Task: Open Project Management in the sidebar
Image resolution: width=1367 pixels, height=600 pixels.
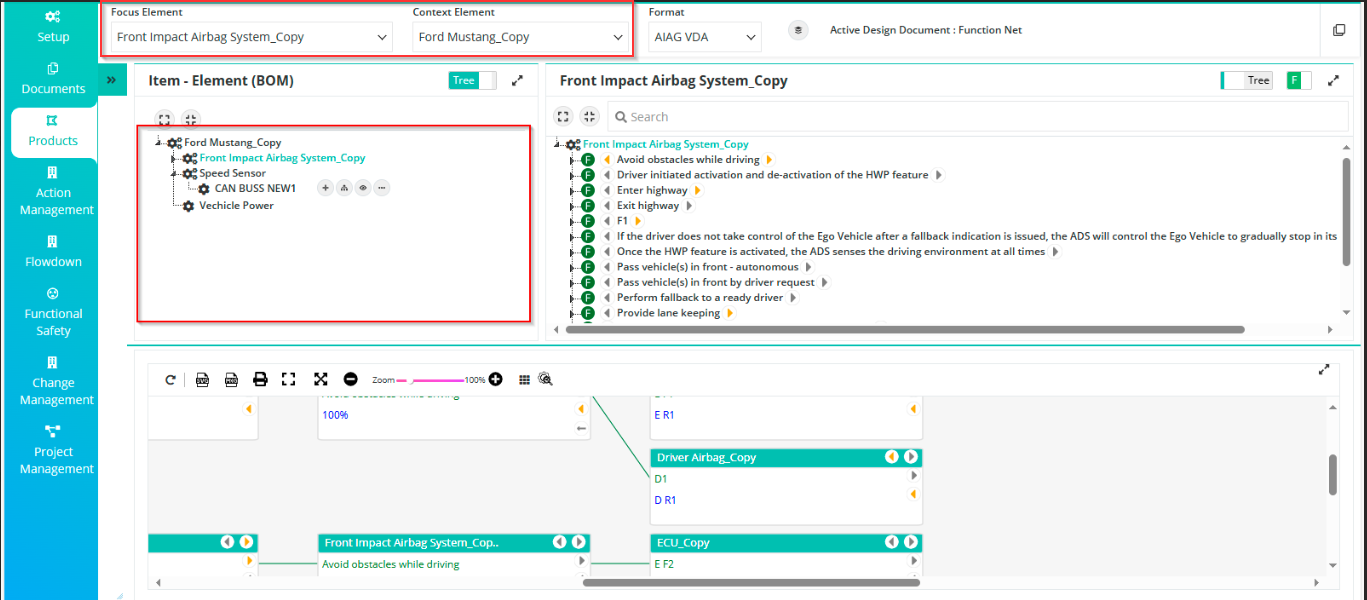Action: (53, 450)
